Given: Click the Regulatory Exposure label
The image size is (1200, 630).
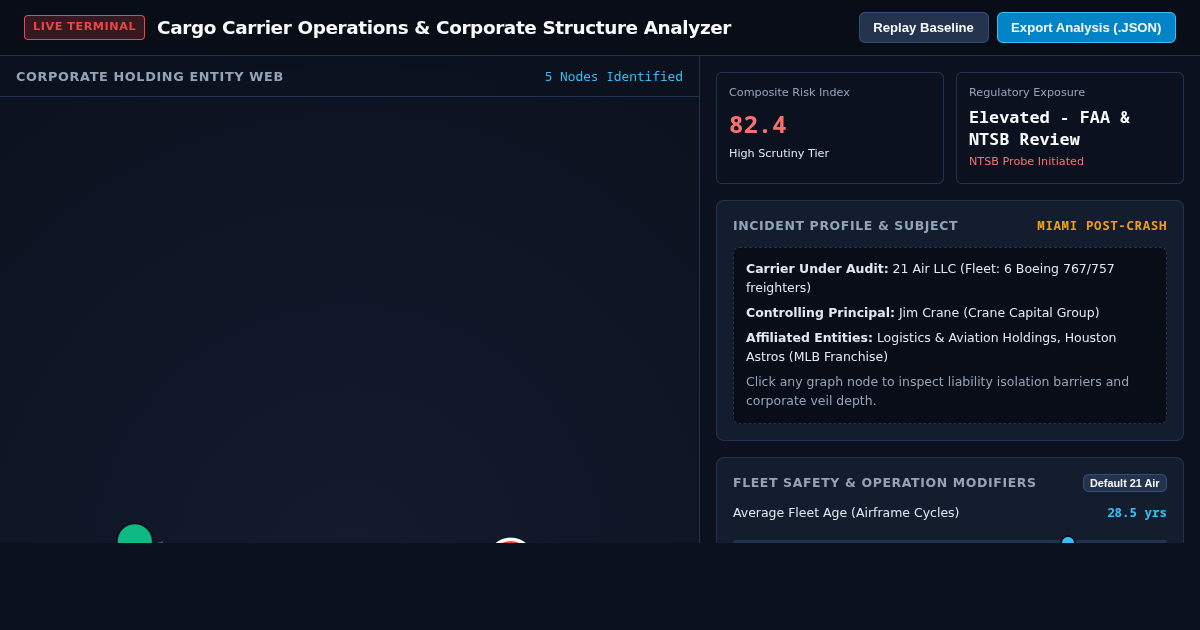Looking at the screenshot, I should [x=1027, y=93].
